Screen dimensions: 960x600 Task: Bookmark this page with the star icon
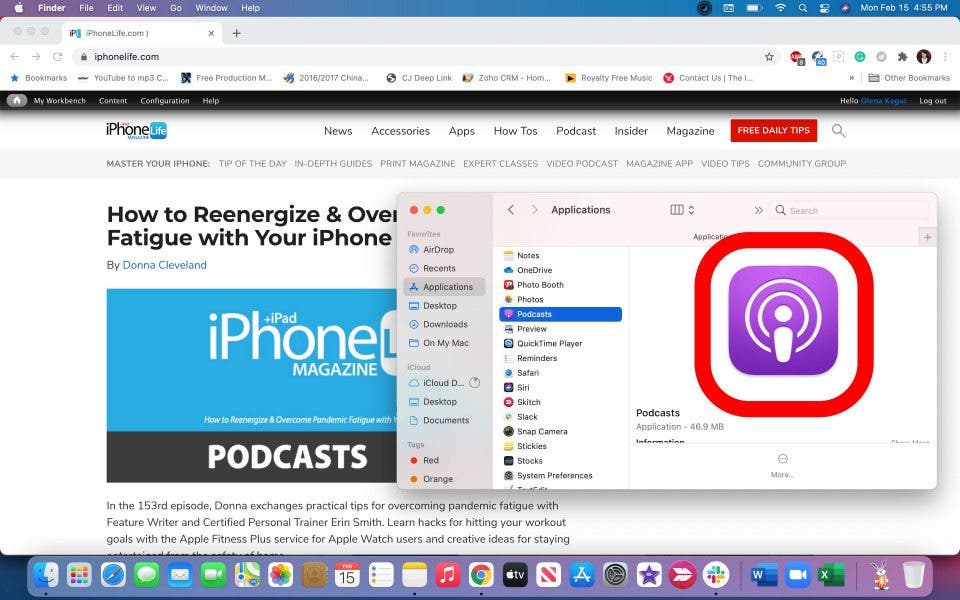coord(769,57)
